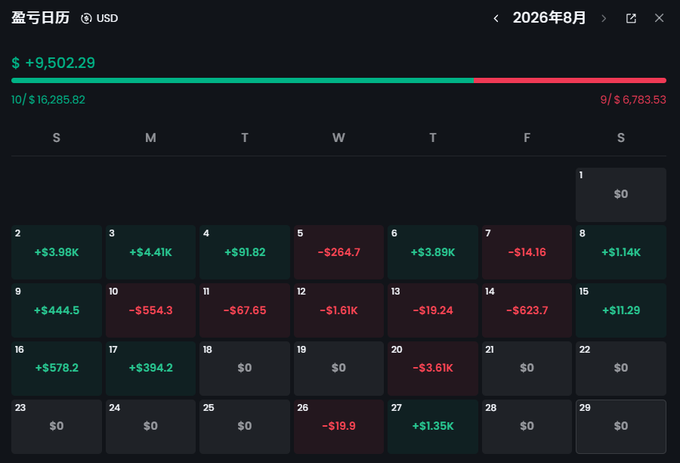This screenshot has width=680, height=463.
Task: Click the 盈亏日历 title
Action: pos(40,18)
